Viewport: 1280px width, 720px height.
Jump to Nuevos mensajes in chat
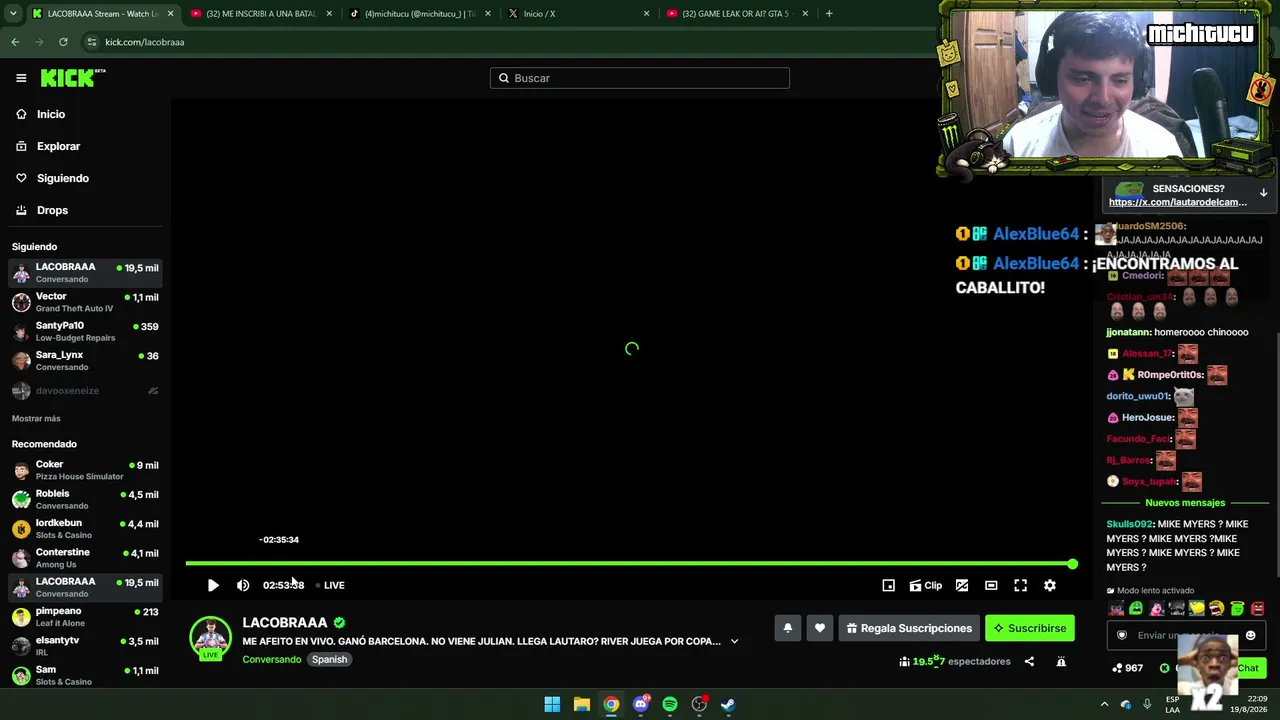coord(1185,503)
